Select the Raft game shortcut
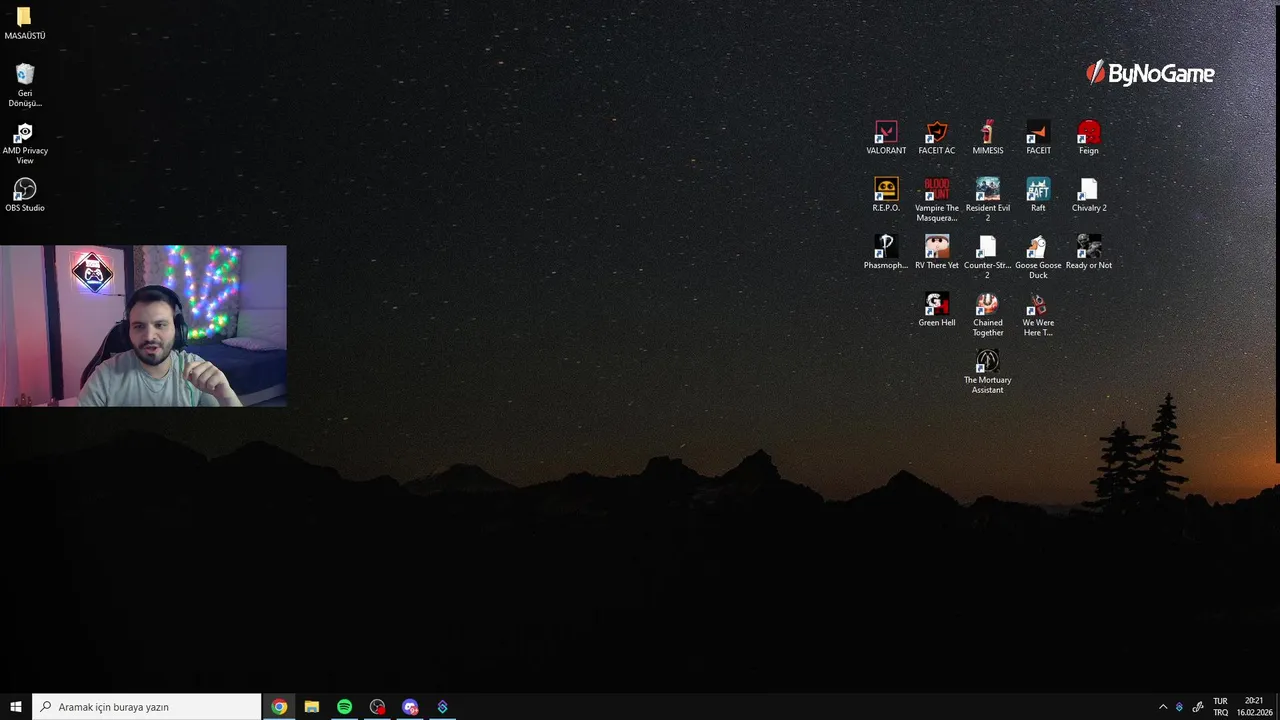This screenshot has width=1280, height=720. click(x=1038, y=195)
